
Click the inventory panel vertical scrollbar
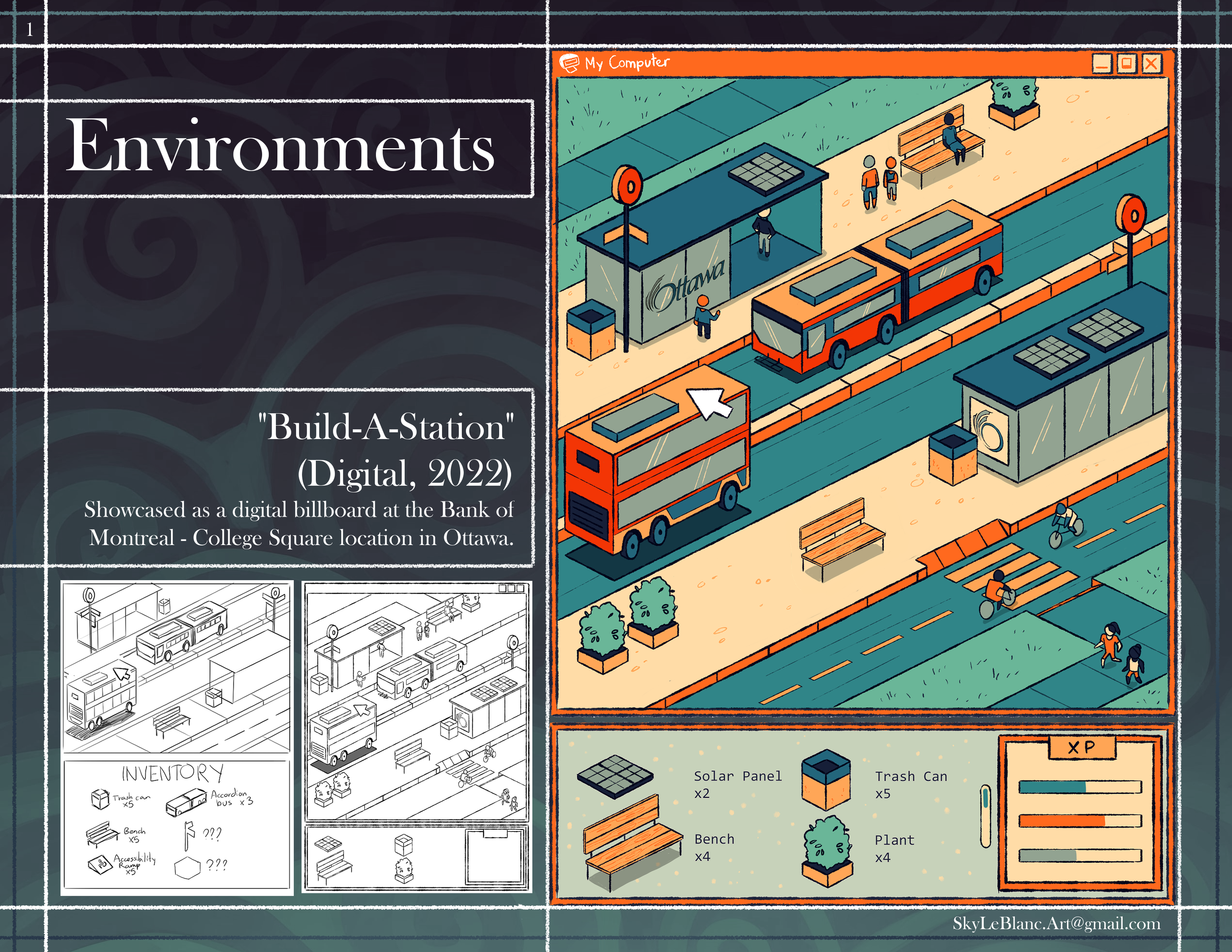(x=986, y=816)
